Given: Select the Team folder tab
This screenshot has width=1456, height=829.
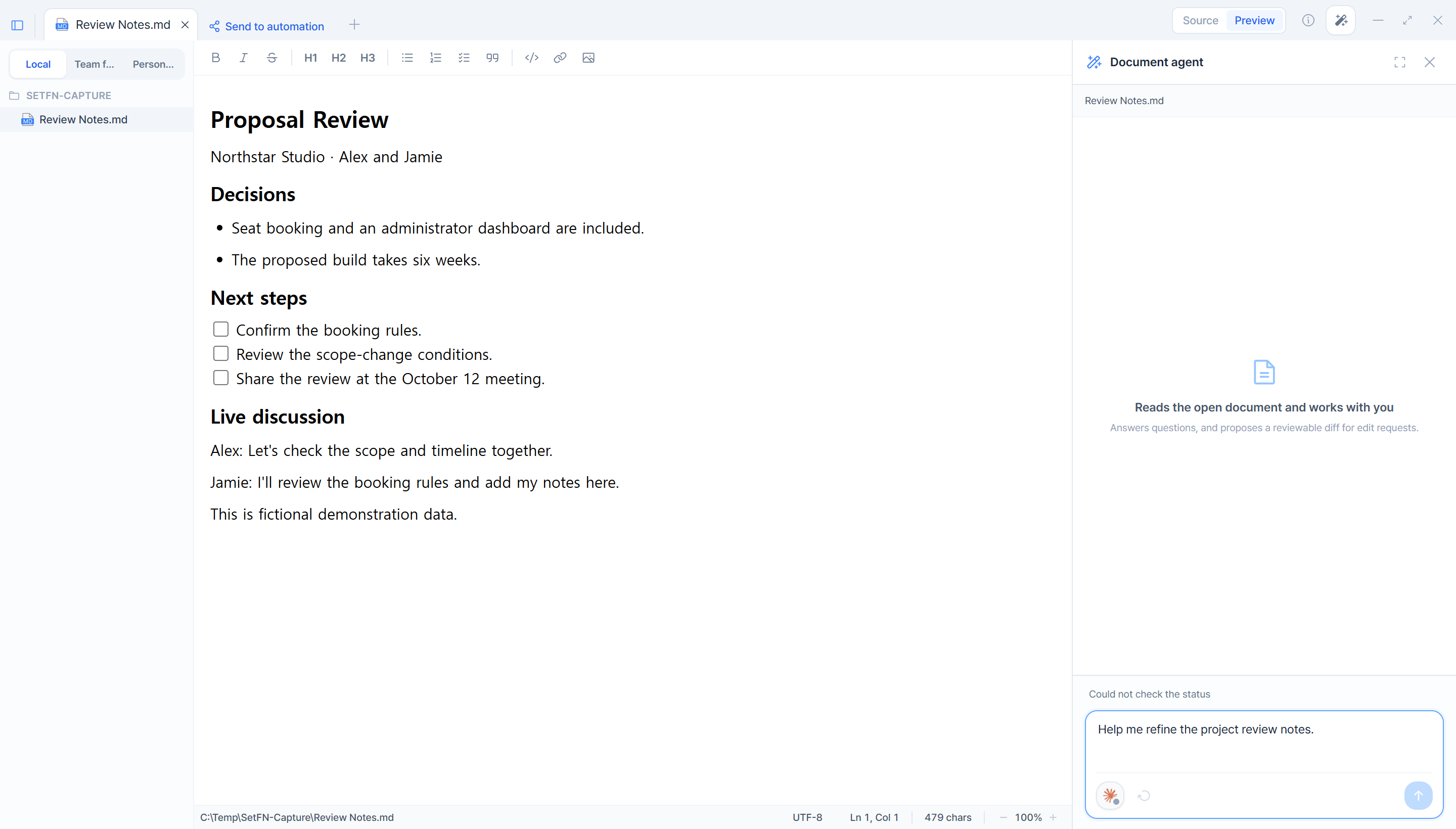Looking at the screenshot, I should pyautogui.click(x=95, y=64).
